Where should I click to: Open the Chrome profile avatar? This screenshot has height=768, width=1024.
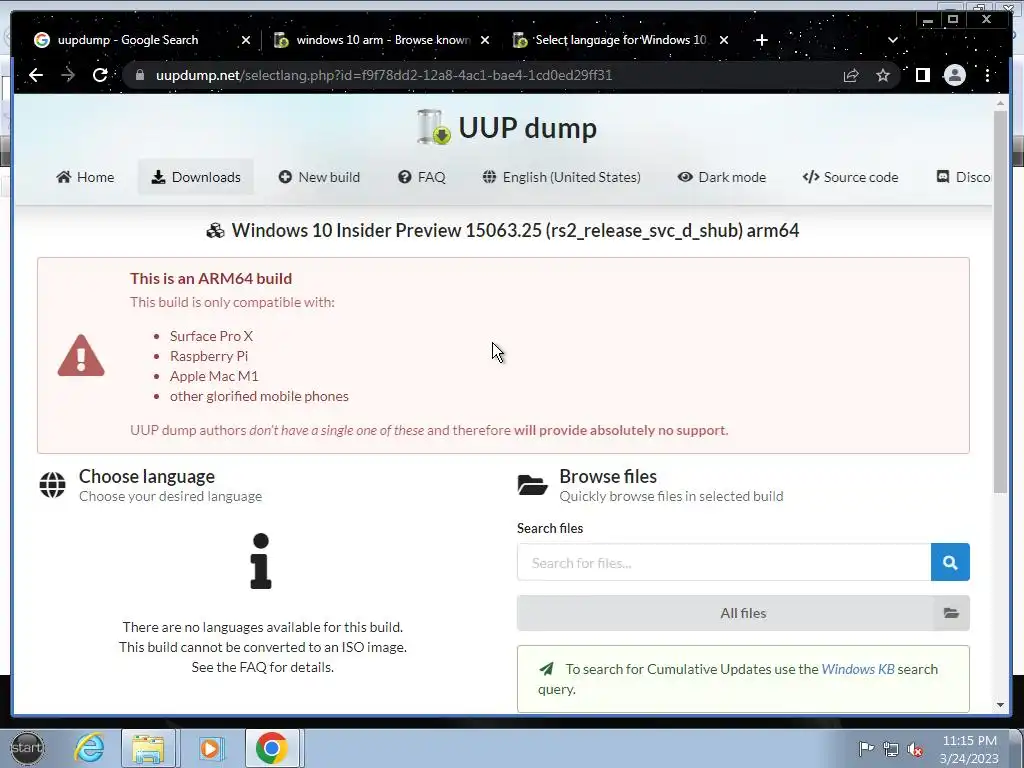click(x=955, y=75)
